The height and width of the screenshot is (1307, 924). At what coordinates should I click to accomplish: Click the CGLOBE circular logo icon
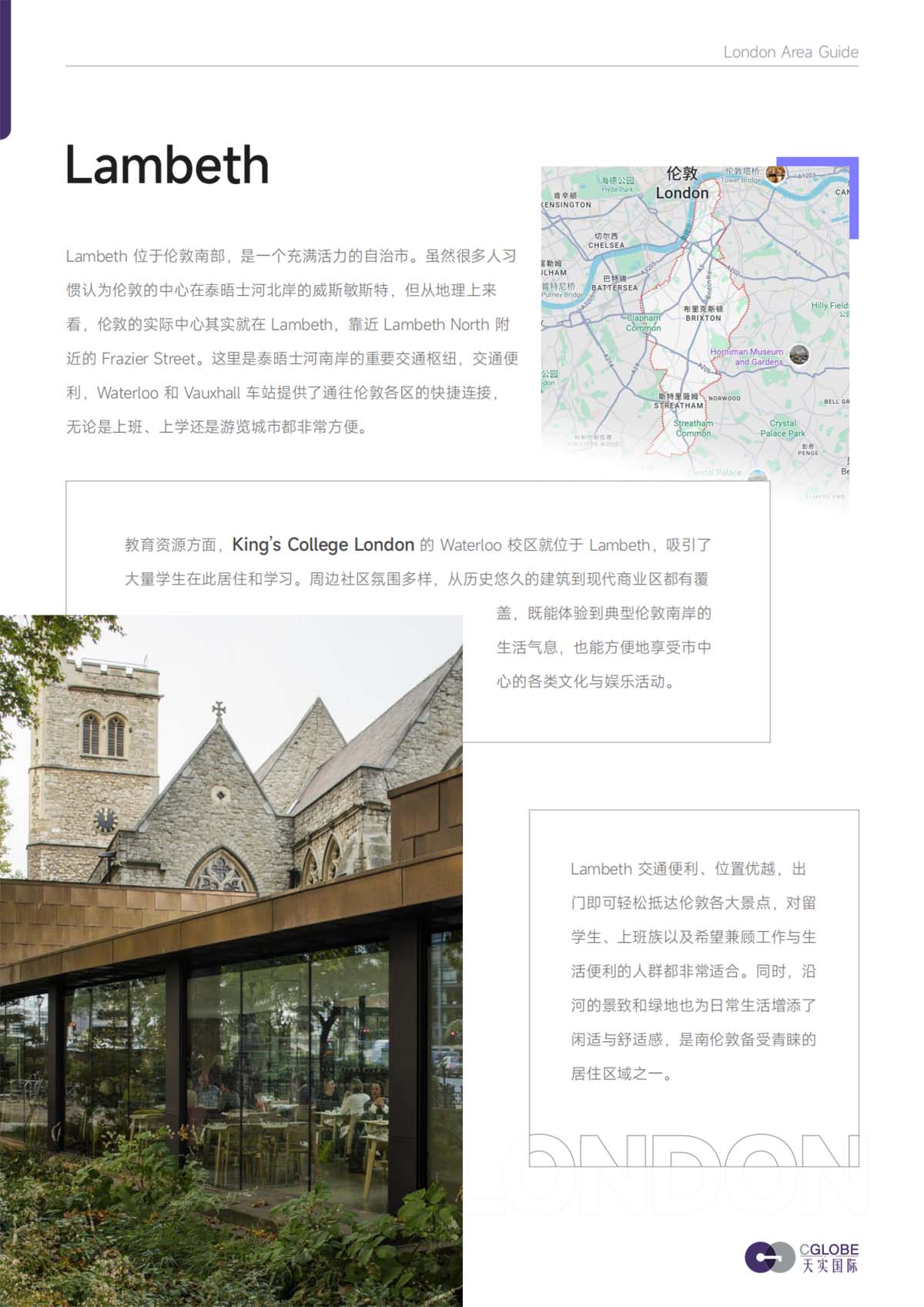pyautogui.click(x=768, y=1257)
